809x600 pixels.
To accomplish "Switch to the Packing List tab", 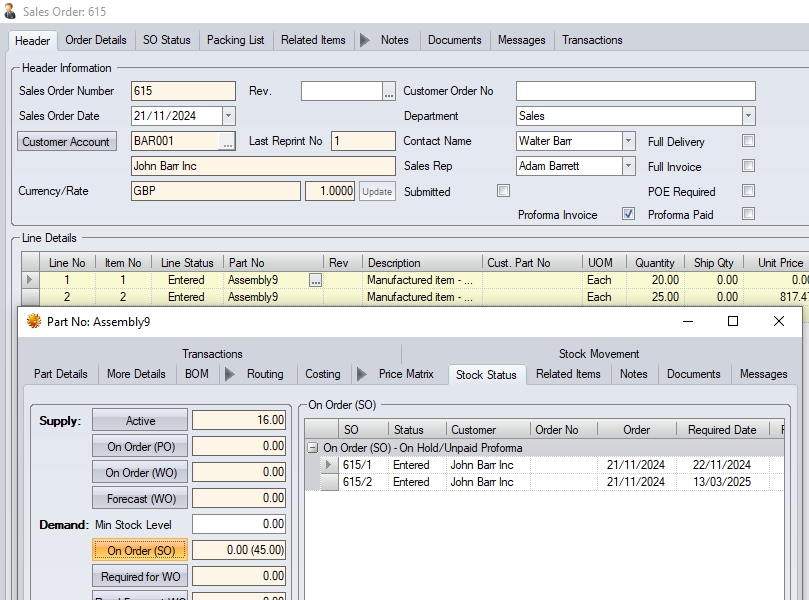I will pos(235,40).
